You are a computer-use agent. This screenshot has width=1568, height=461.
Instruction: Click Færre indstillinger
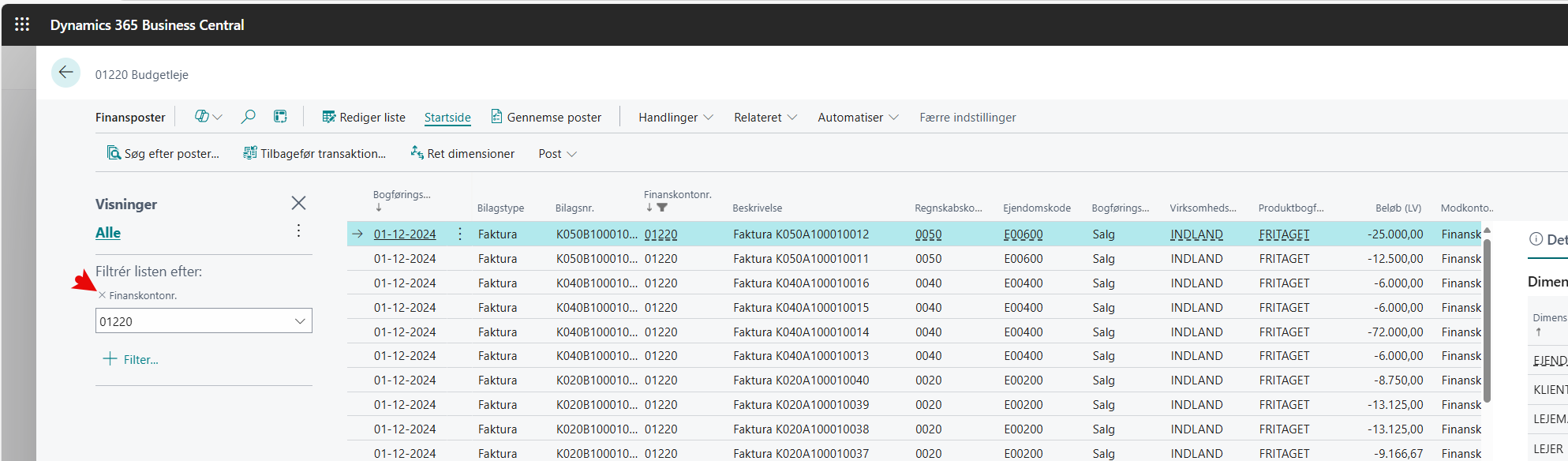pyautogui.click(x=967, y=117)
